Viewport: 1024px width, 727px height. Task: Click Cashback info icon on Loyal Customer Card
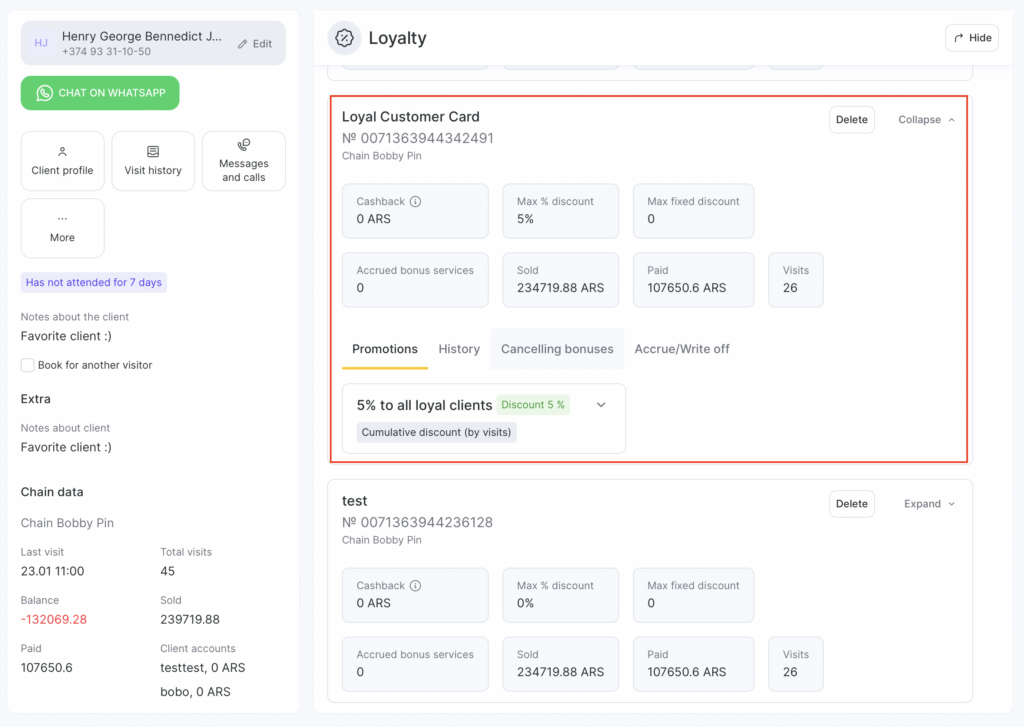[x=415, y=201]
